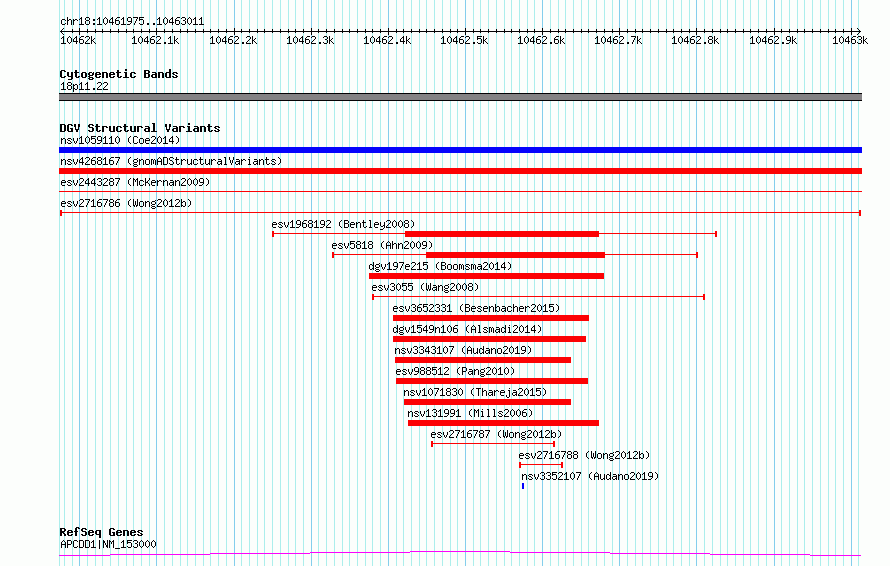The height and width of the screenshot is (566, 890).
Task: Click the 10462.3k ruler tick label
Action: (x=310, y=40)
